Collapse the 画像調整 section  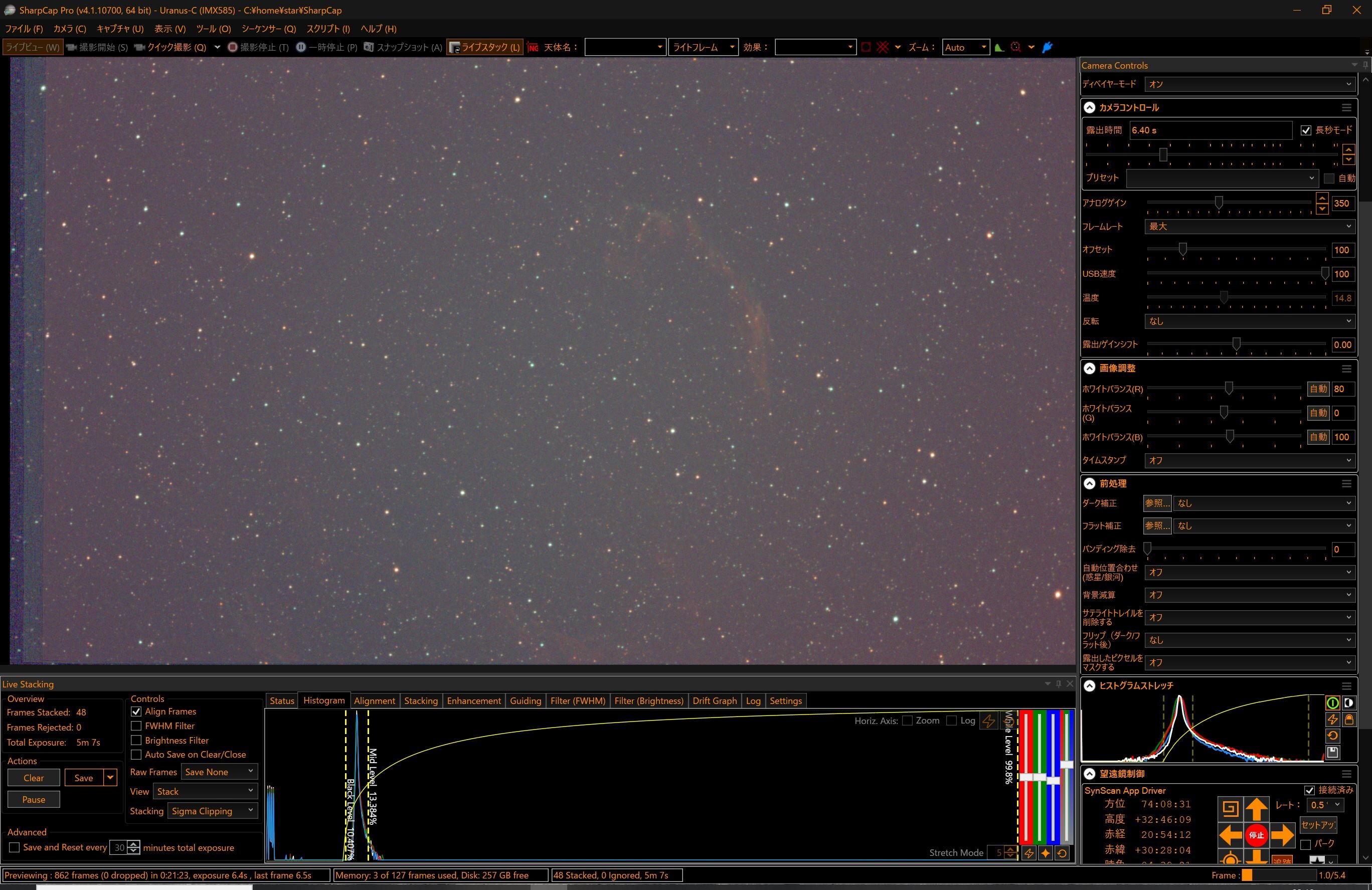(1090, 369)
